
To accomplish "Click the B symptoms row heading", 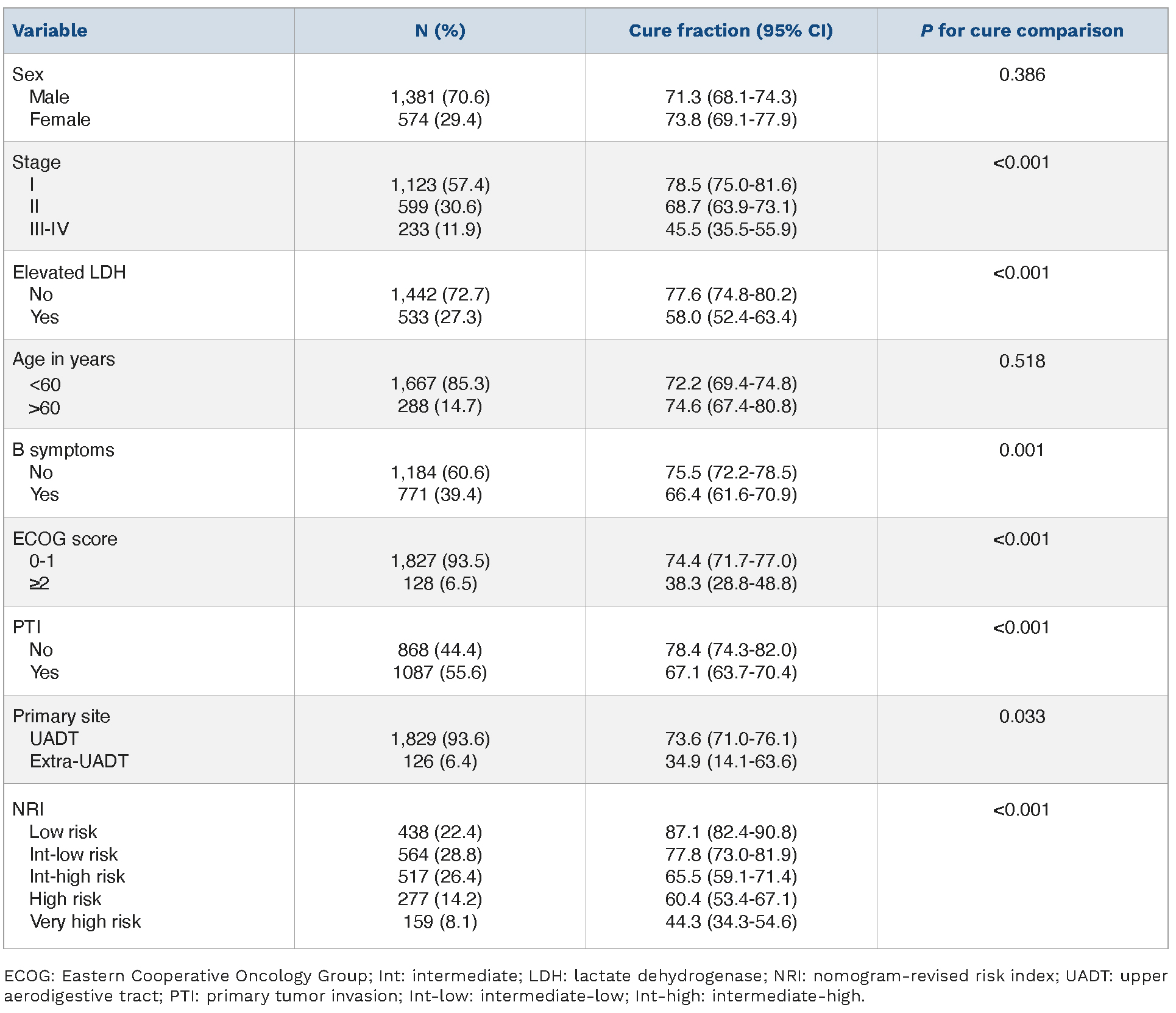I will click(63, 450).
